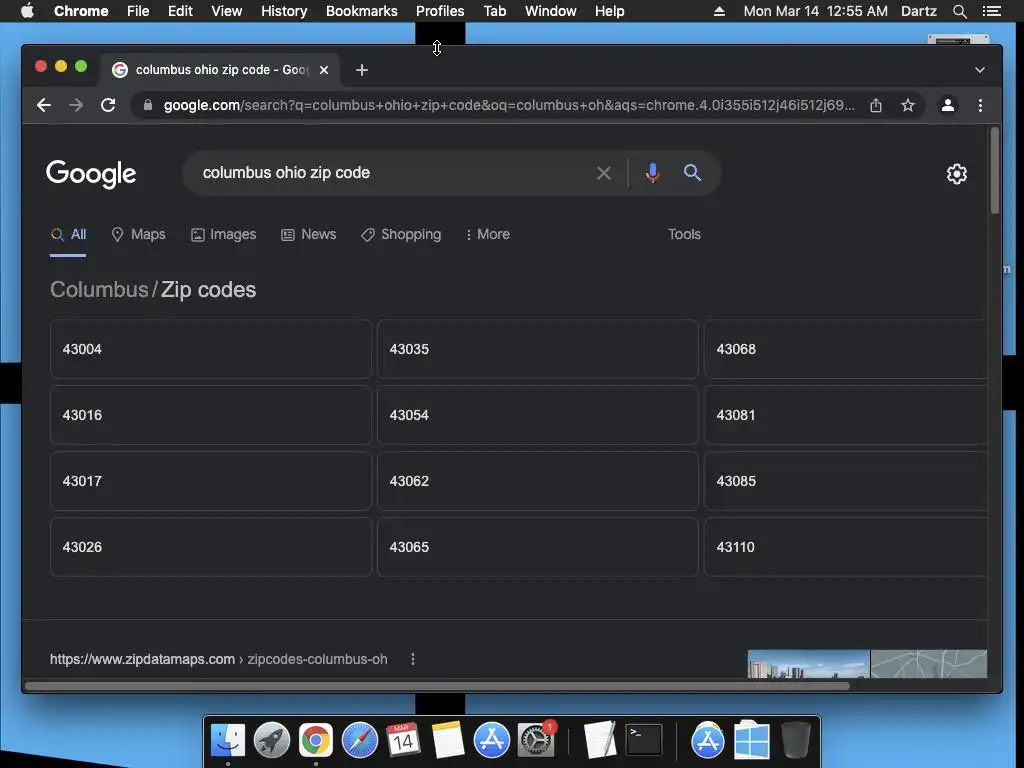Open the zipdatamaps.com result link
This screenshot has width=1024, height=768.
[219, 660]
